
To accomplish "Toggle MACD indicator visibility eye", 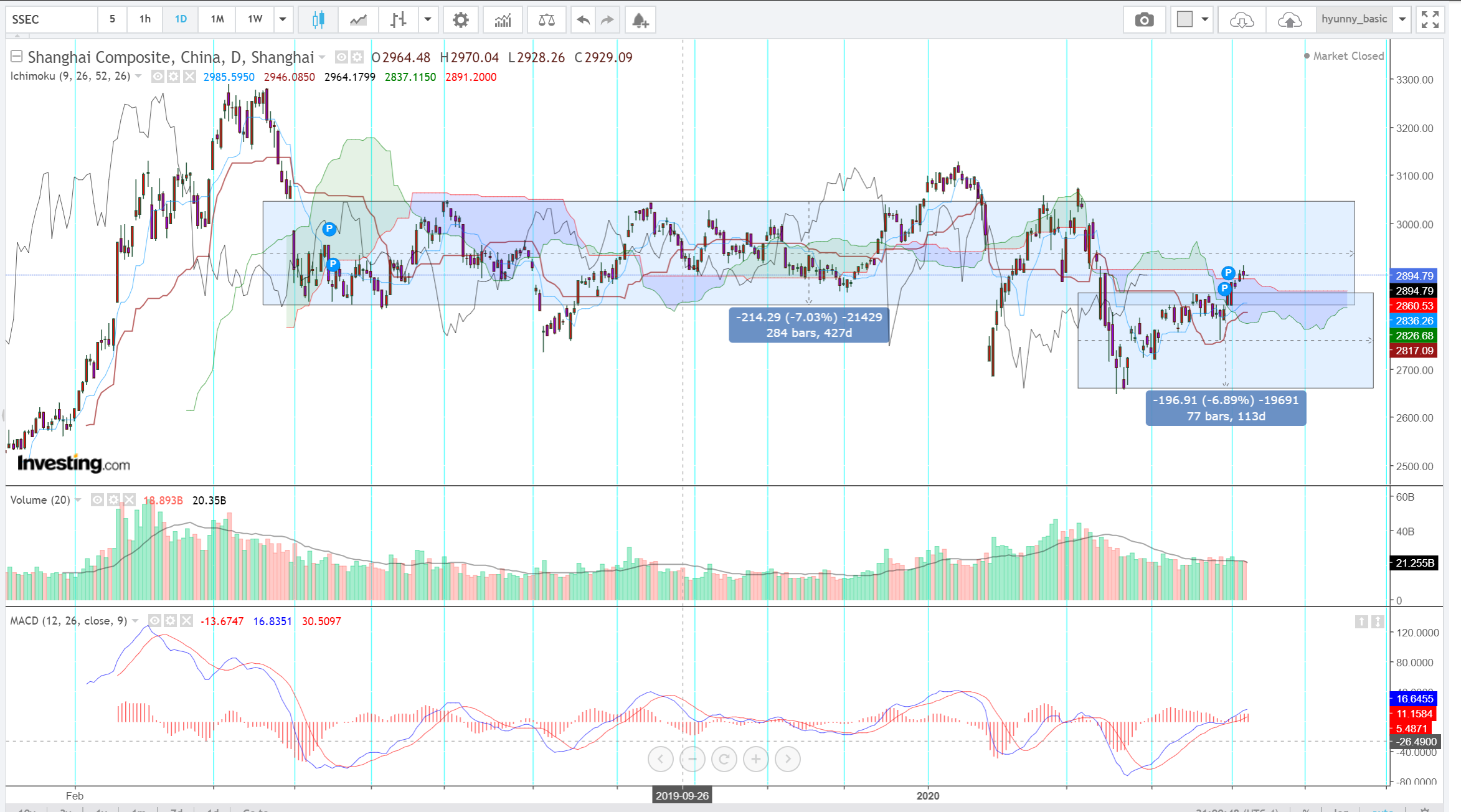I will click(154, 621).
